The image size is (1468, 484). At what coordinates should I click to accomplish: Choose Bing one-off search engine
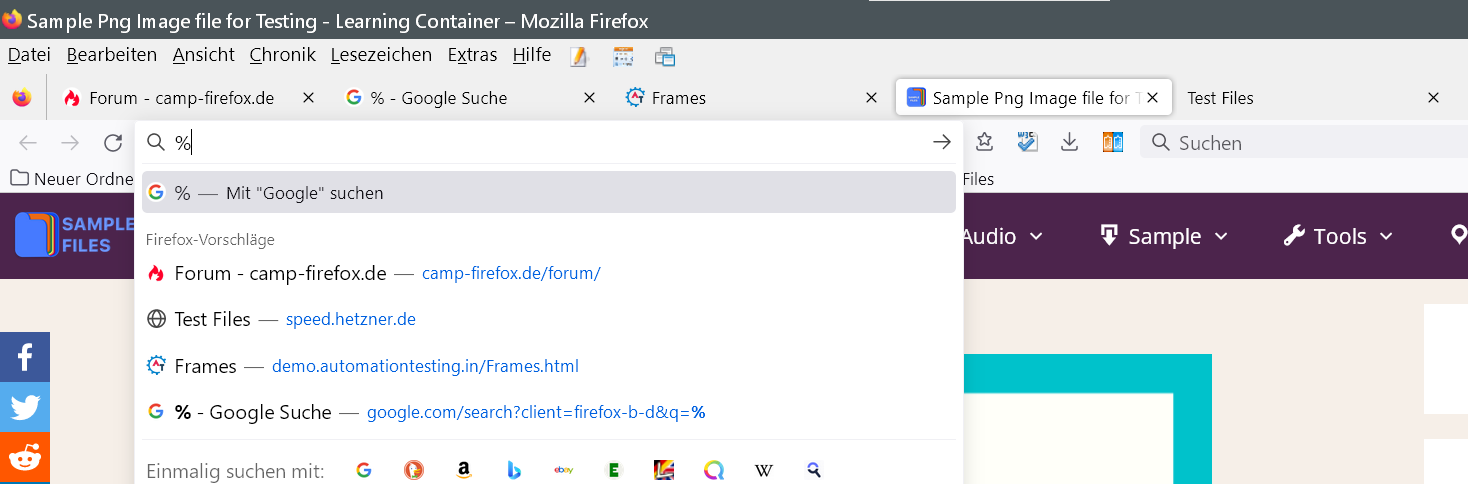pos(513,470)
